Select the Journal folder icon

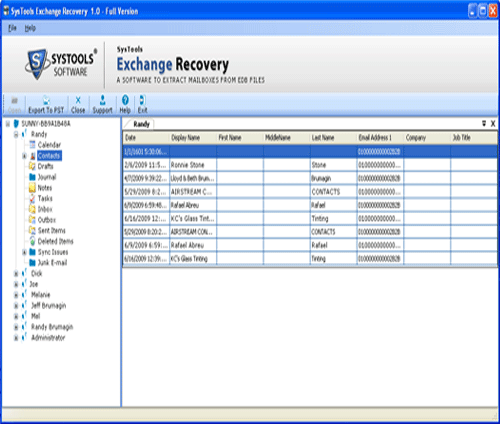click(32, 177)
